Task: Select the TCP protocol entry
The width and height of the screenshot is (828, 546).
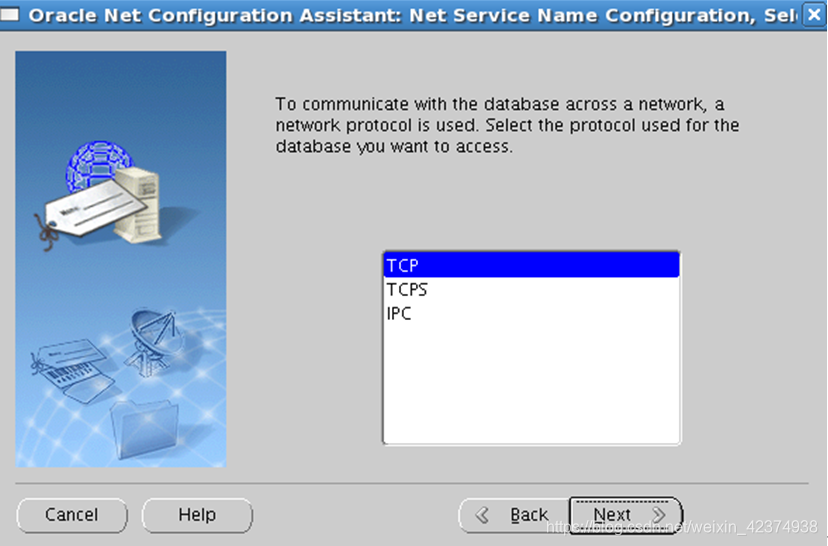Action: [x=531, y=265]
